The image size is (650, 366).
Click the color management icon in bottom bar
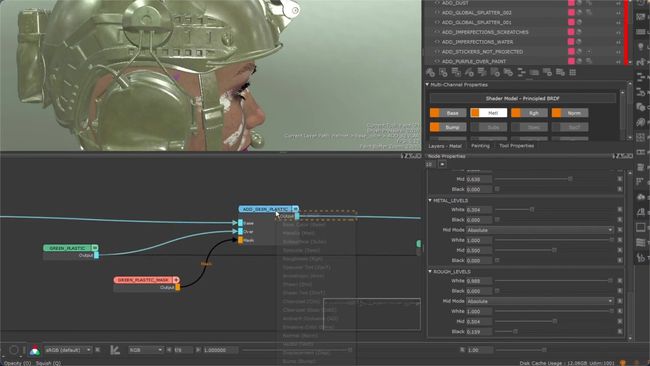click(35, 350)
